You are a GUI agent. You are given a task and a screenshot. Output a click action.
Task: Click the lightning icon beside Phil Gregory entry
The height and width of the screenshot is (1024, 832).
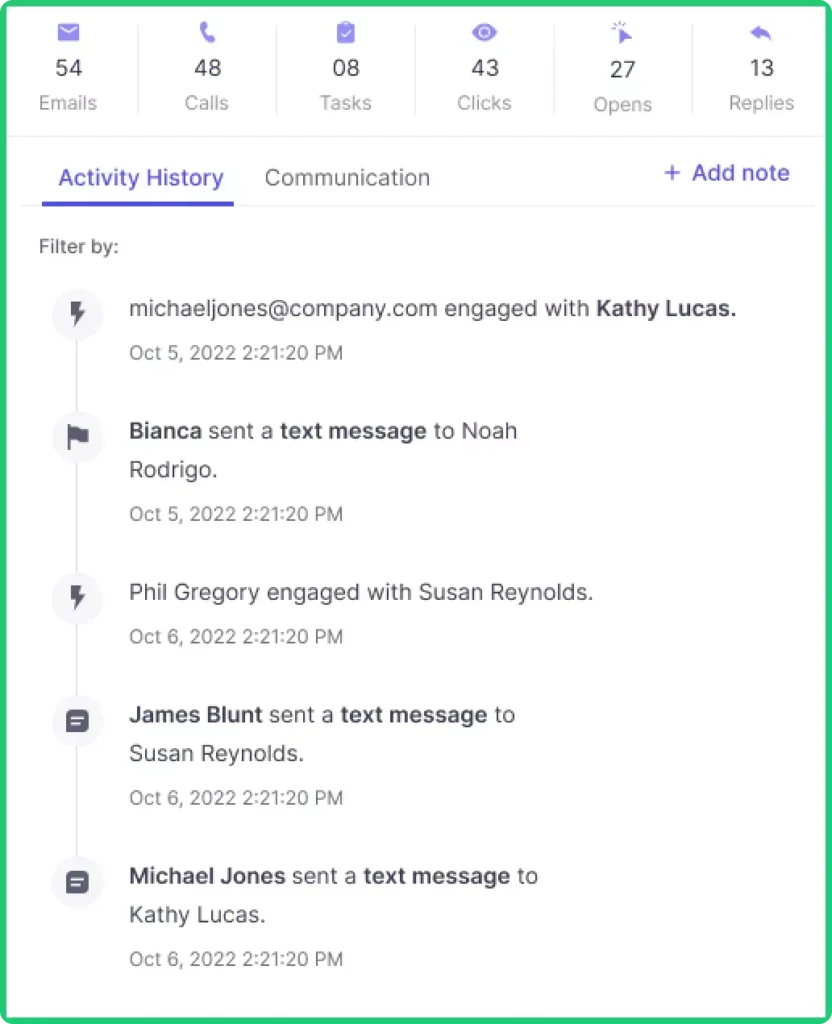click(x=77, y=599)
